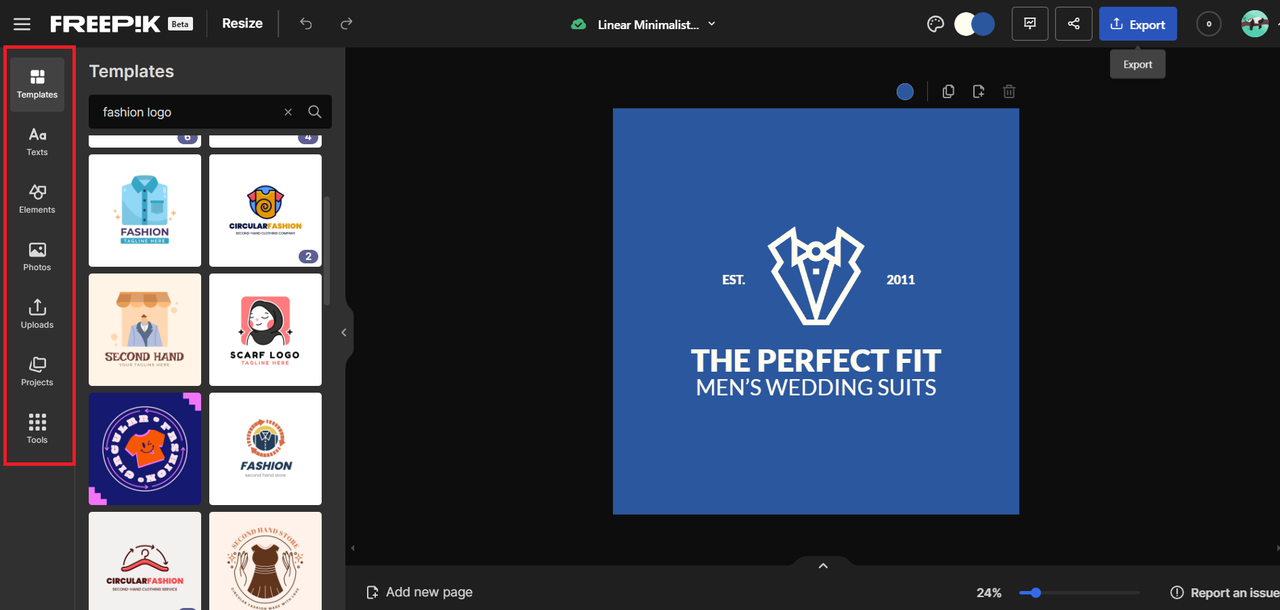The height and width of the screenshot is (610, 1280).
Task: Click the Freepik logo
Action: click(x=105, y=24)
